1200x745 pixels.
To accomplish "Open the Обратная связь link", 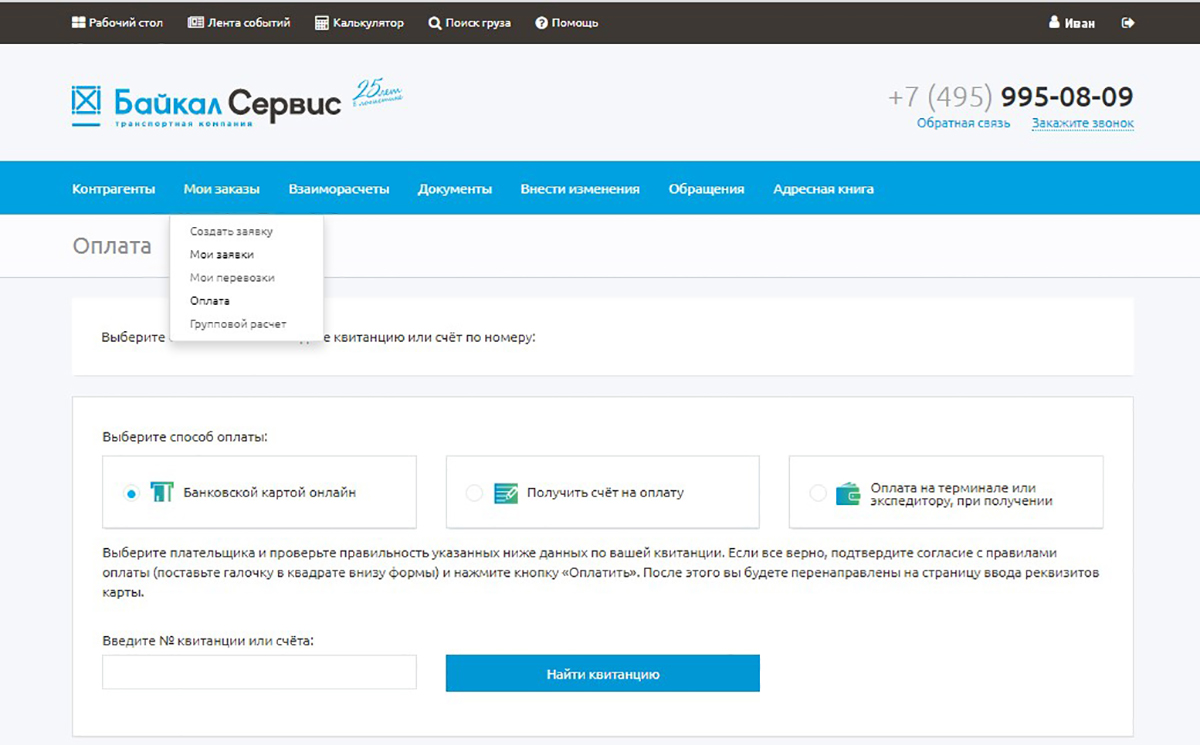I will tap(963, 124).
